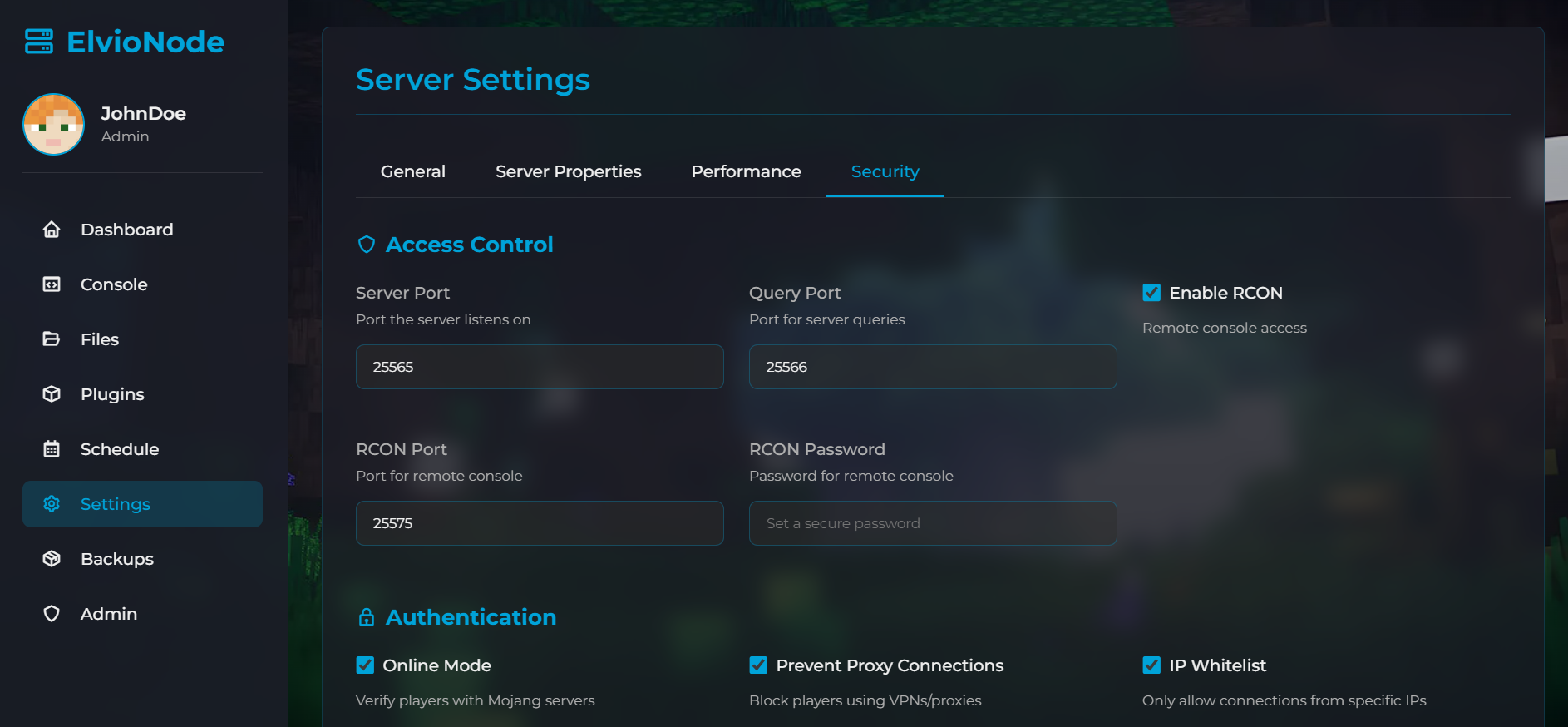Open the Performance tab

pyautogui.click(x=747, y=171)
